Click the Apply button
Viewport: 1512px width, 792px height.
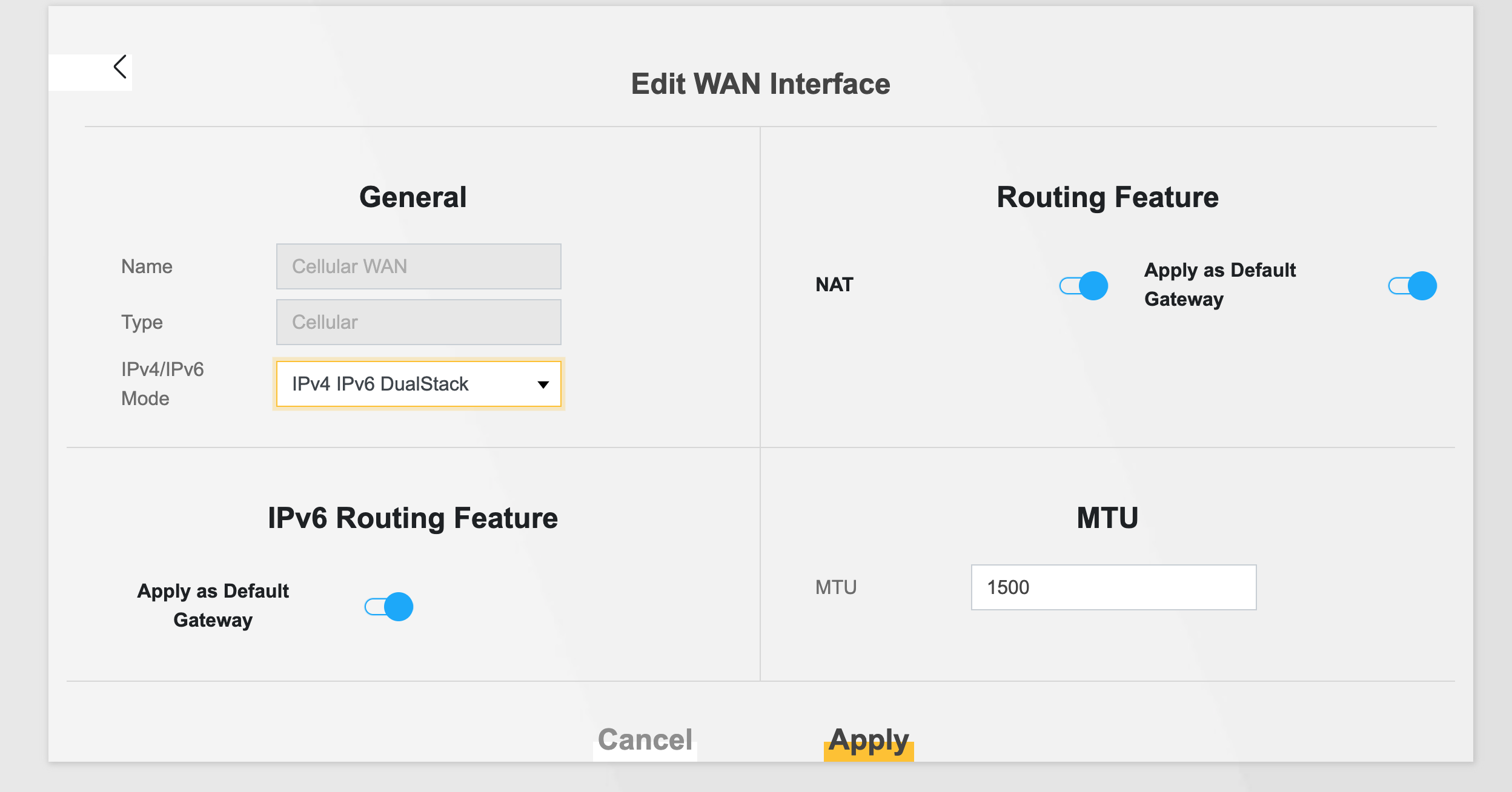[x=869, y=741]
